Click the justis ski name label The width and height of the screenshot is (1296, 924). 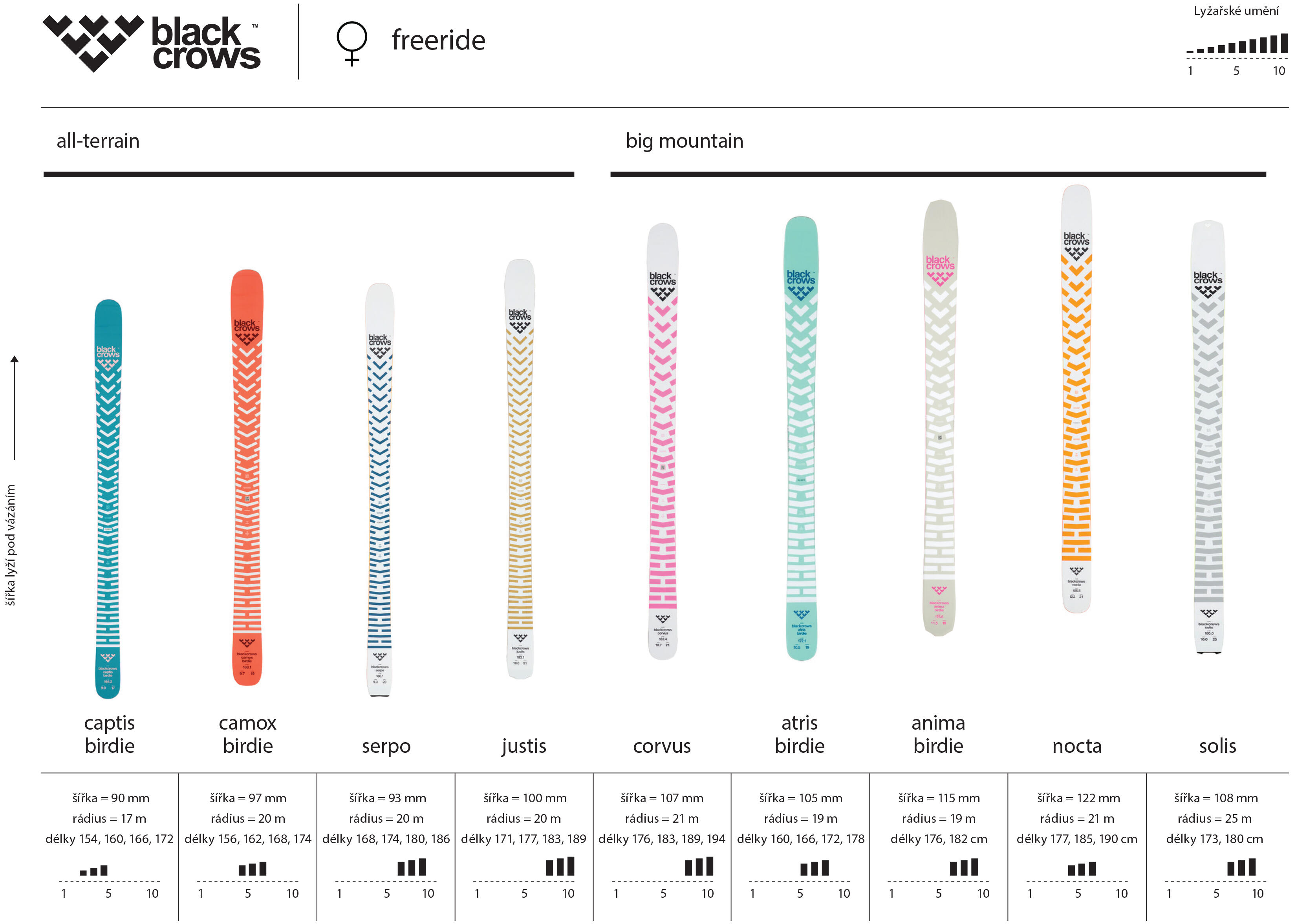[x=524, y=745]
